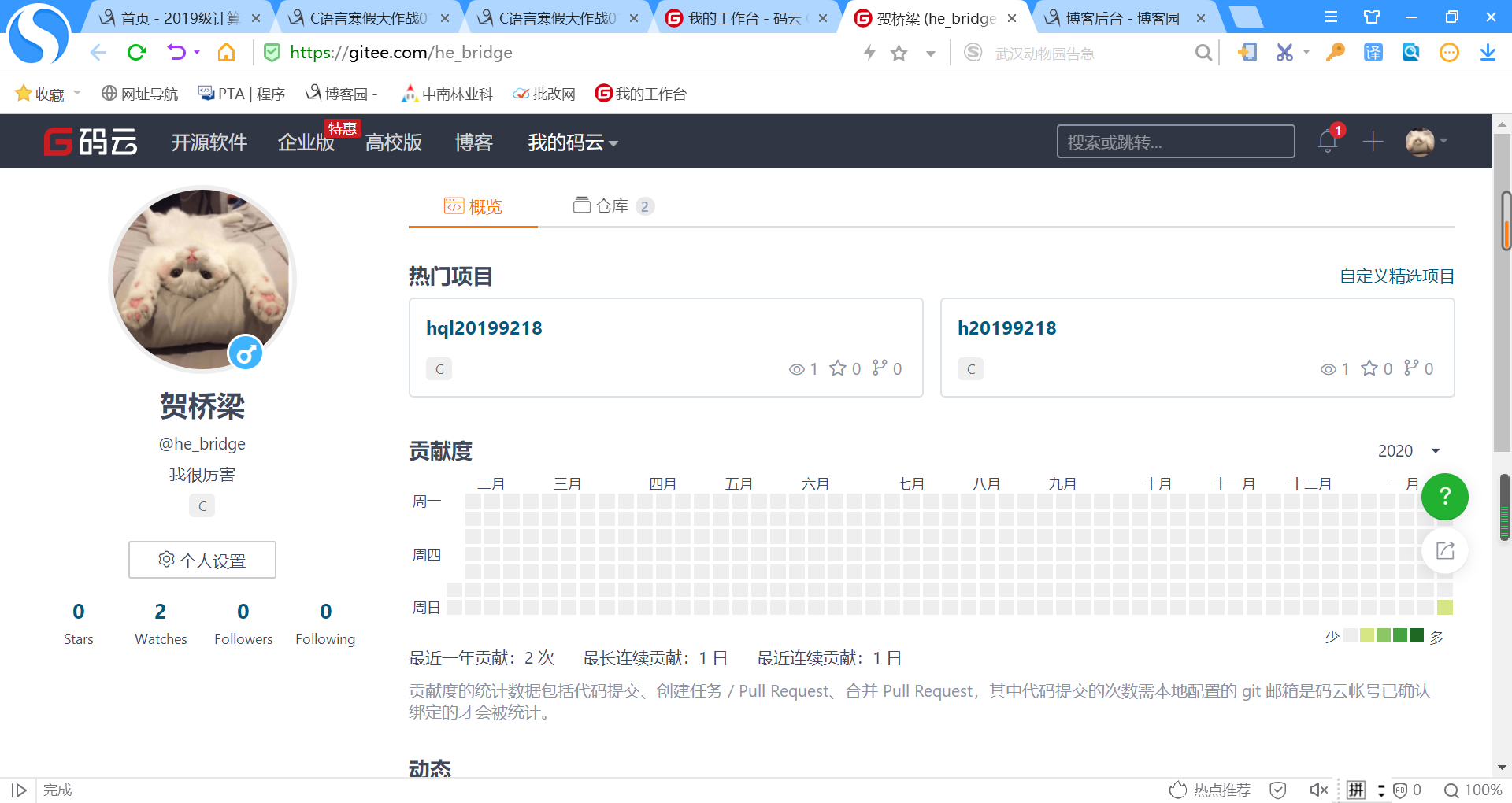Click the image search toolbar icon
This screenshot has height=803, width=1512.
point(1411,53)
